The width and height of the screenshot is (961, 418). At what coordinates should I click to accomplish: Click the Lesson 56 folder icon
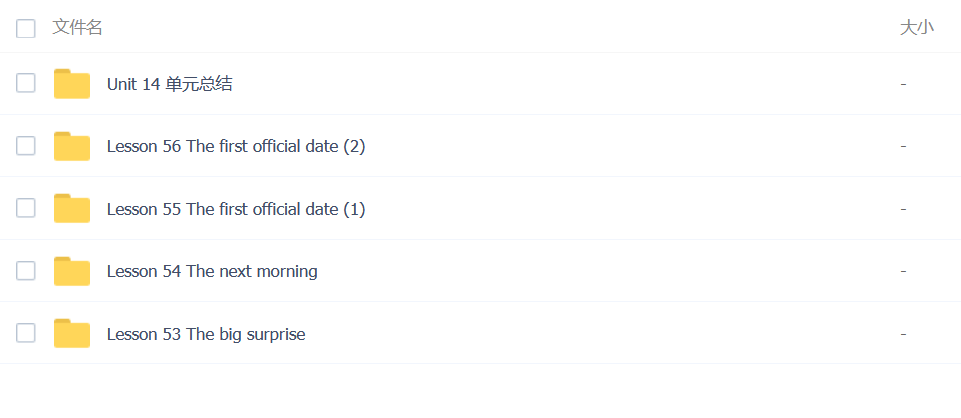click(x=71, y=146)
